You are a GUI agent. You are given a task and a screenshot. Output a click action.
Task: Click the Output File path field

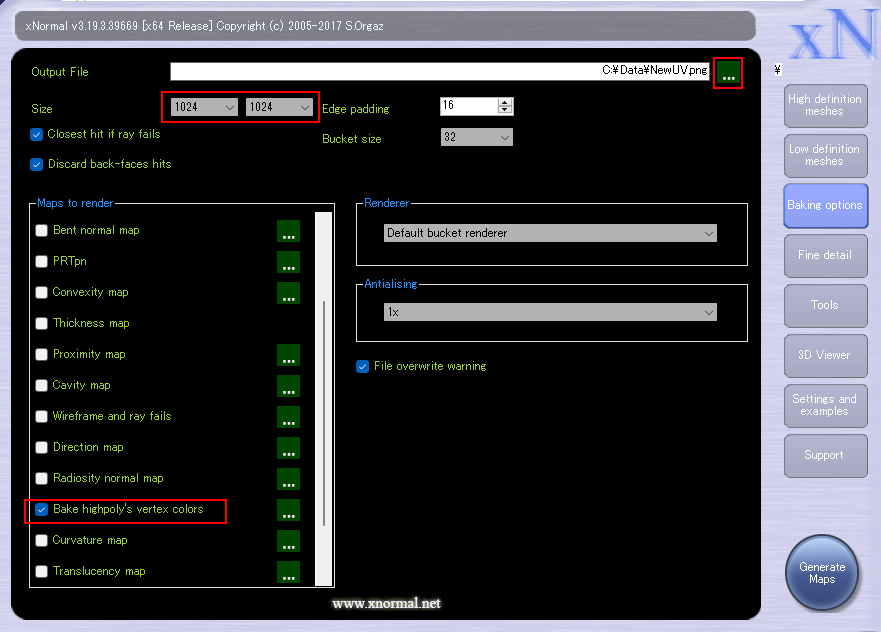click(440, 71)
